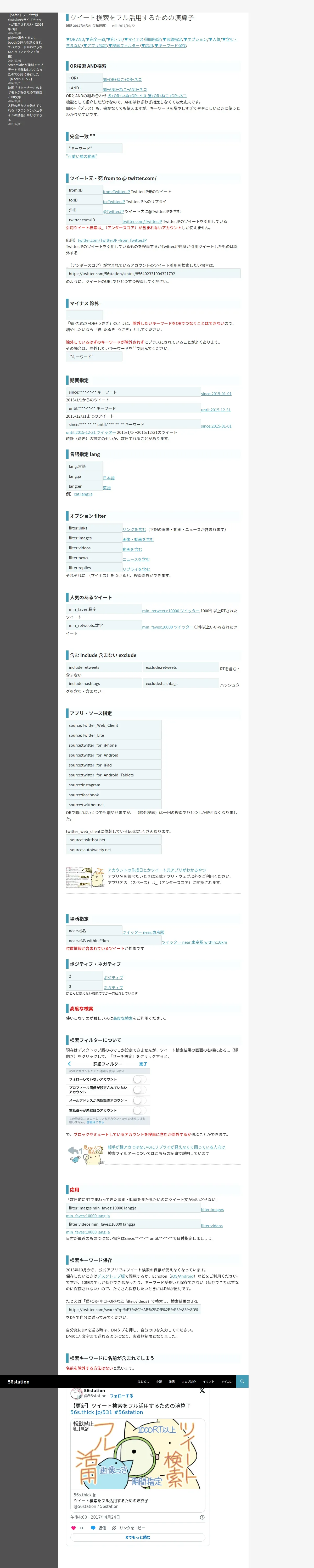This screenshot has width=314, height=1568.
Task: Open the はじめに menu item
Action: (x=143, y=1382)
